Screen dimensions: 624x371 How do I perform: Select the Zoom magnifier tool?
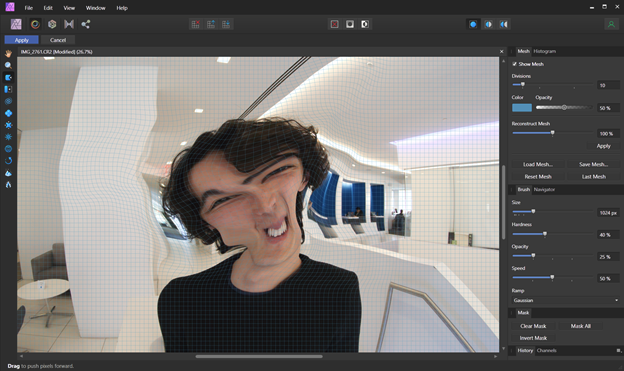click(x=8, y=66)
